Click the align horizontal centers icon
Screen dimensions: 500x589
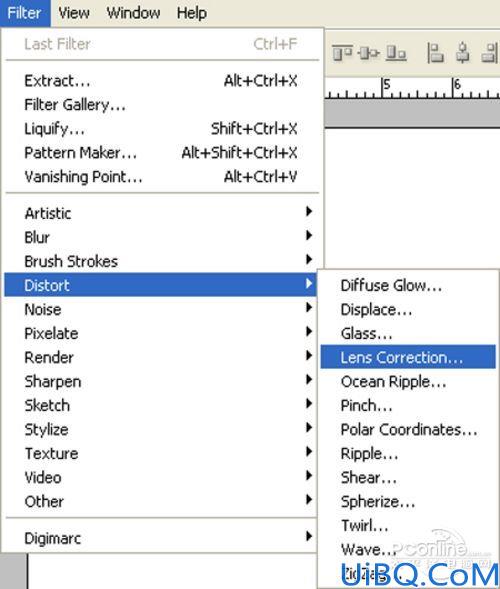[462, 53]
